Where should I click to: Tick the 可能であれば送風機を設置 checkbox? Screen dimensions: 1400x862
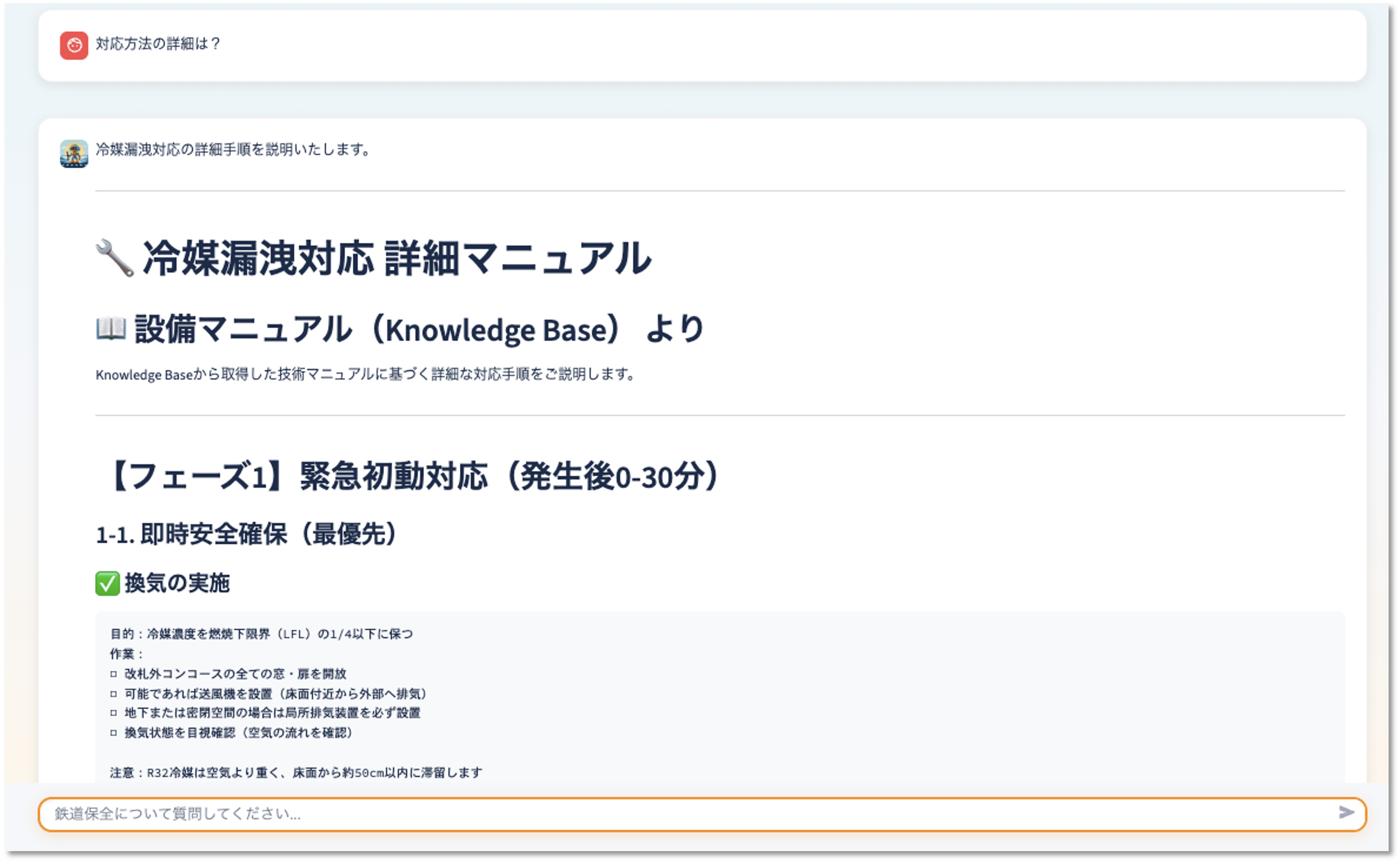click(114, 694)
